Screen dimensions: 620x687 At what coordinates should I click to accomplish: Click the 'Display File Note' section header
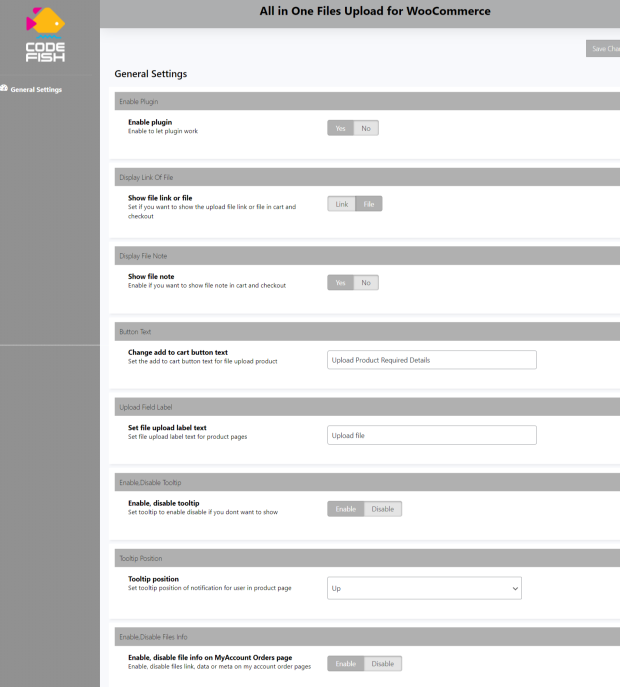367,256
